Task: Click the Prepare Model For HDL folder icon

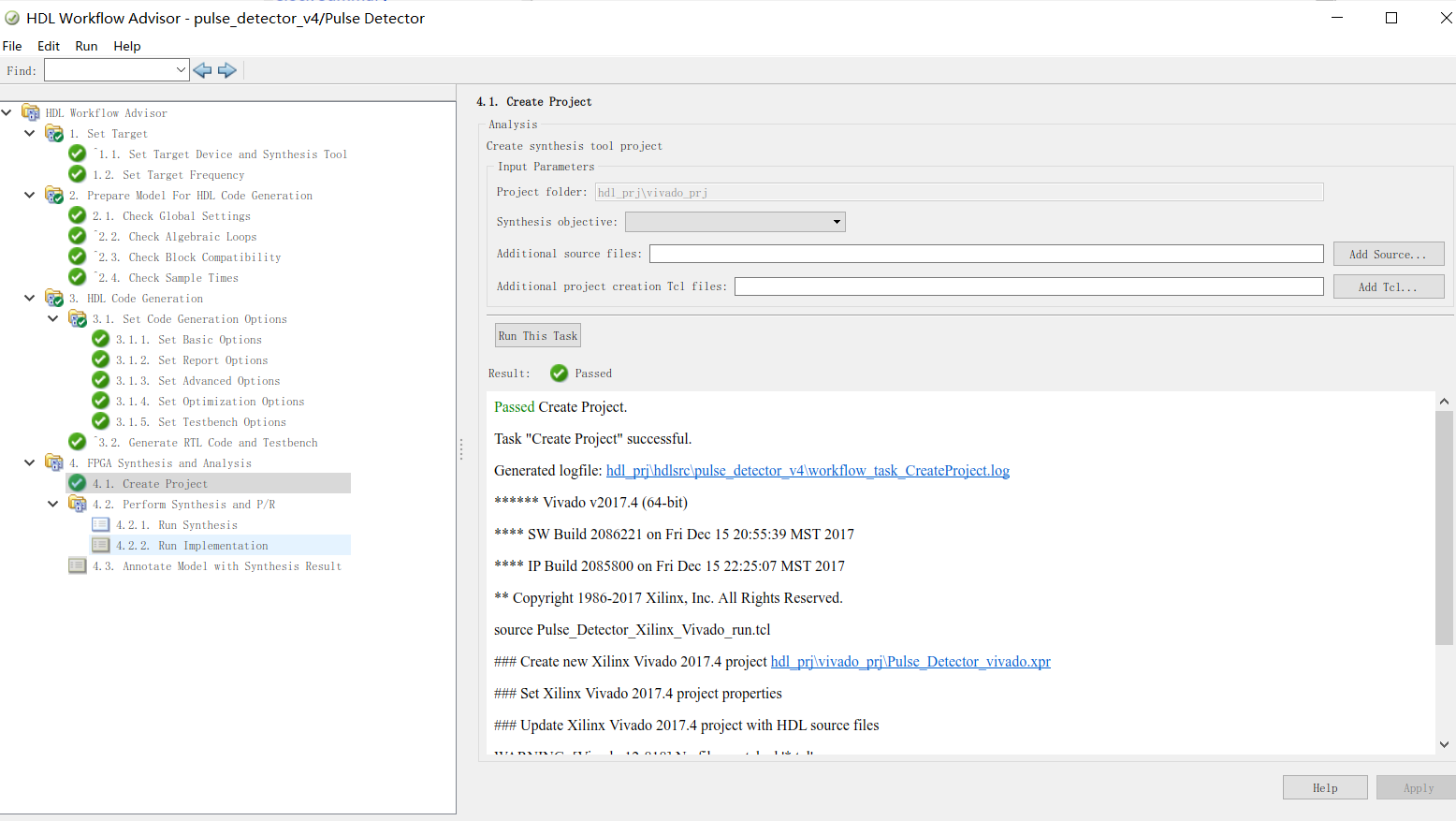Action: coord(54,195)
